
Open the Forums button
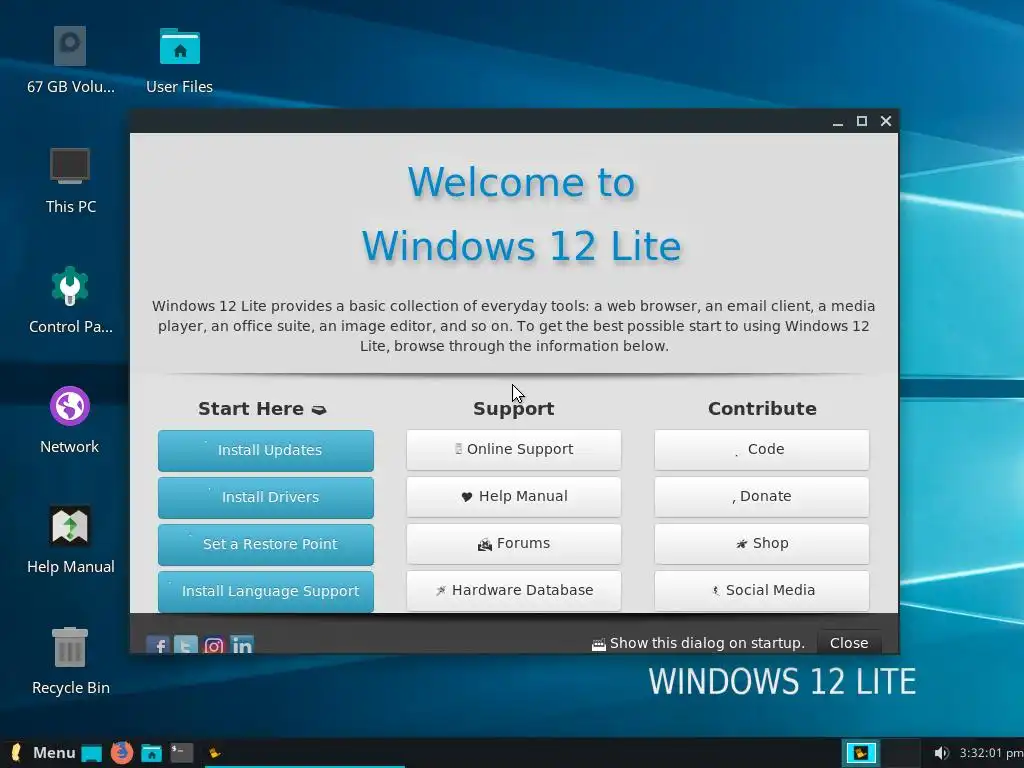click(513, 543)
